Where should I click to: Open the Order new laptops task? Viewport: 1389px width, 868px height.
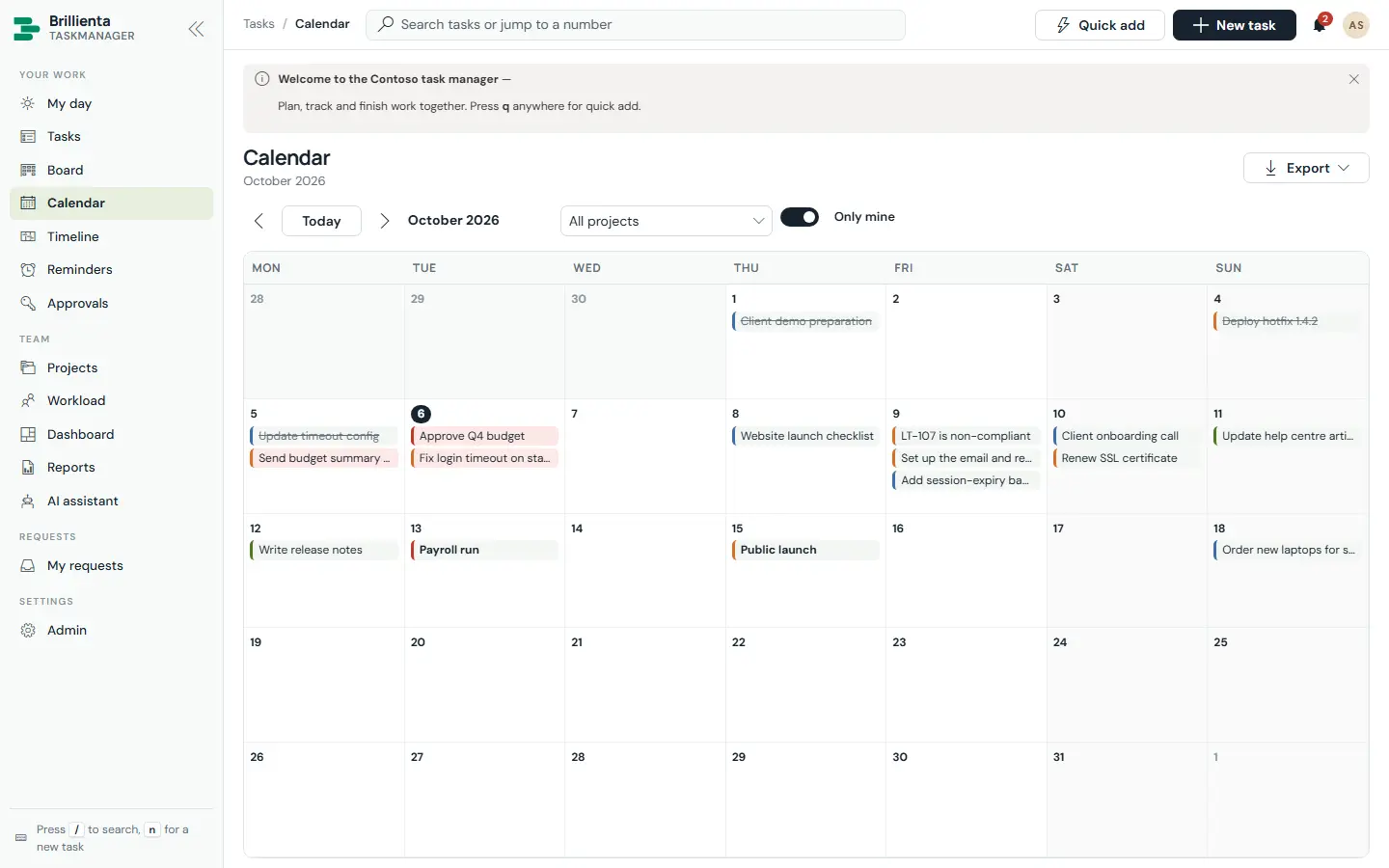pos(1288,550)
